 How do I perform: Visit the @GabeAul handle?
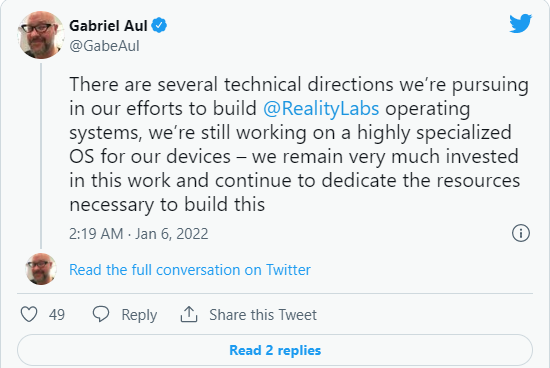104,46
